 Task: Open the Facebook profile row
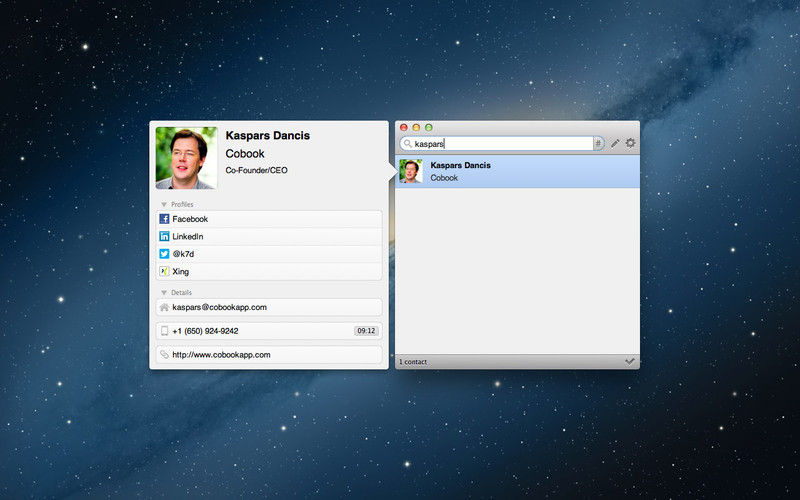tap(269, 219)
